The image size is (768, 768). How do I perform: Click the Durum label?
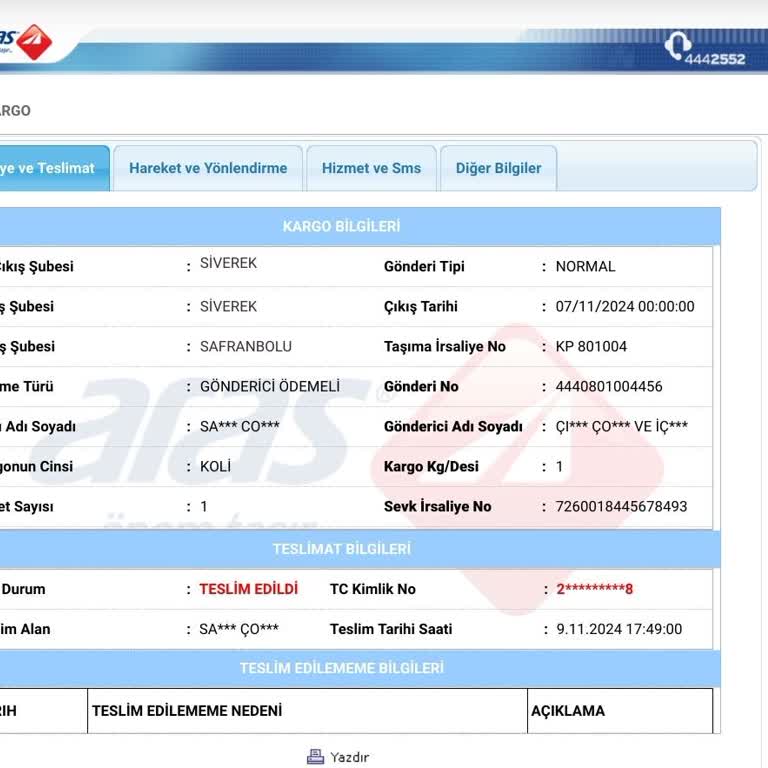click(23, 589)
